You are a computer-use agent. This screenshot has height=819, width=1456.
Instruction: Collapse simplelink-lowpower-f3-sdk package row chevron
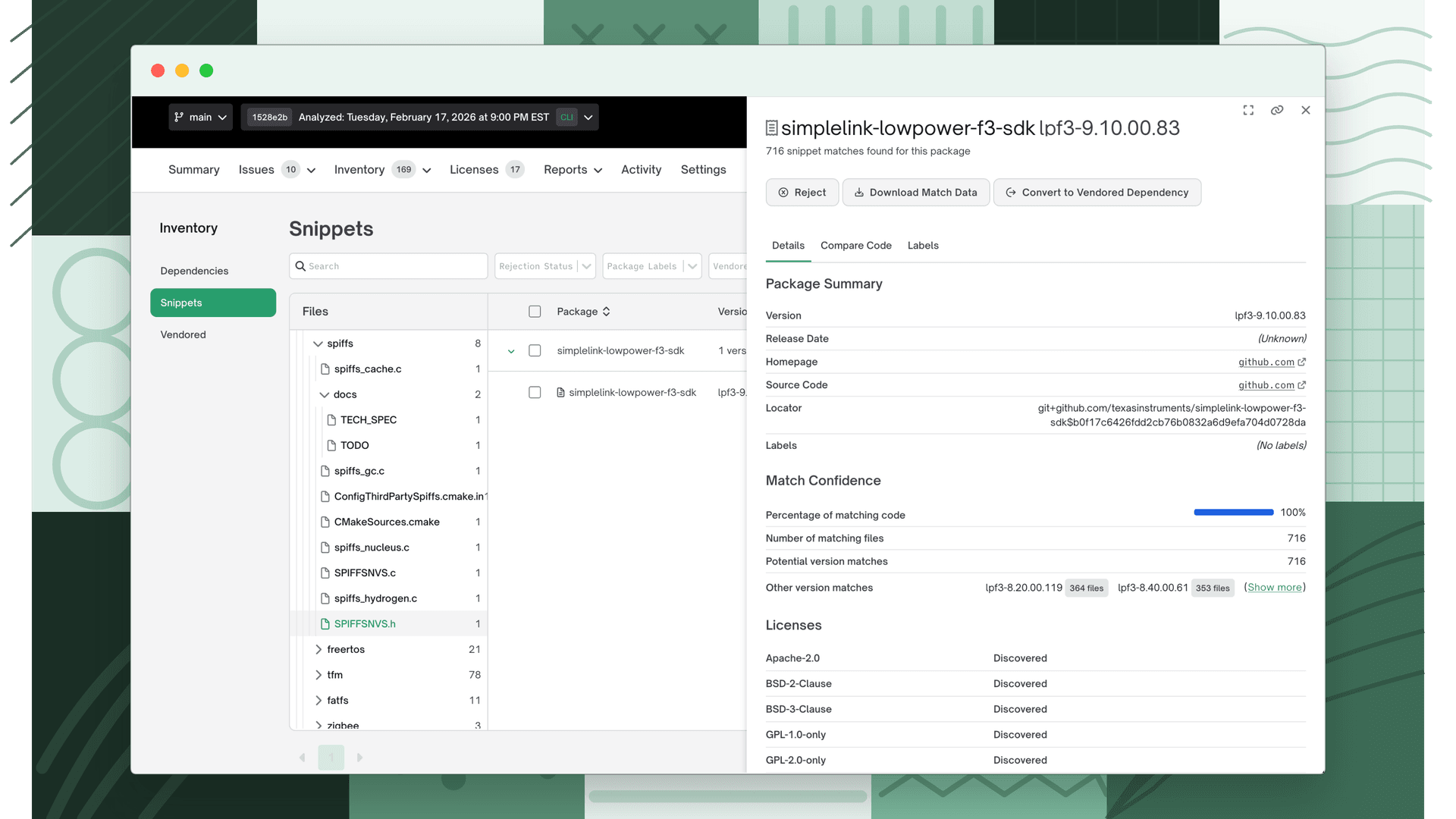(x=511, y=352)
